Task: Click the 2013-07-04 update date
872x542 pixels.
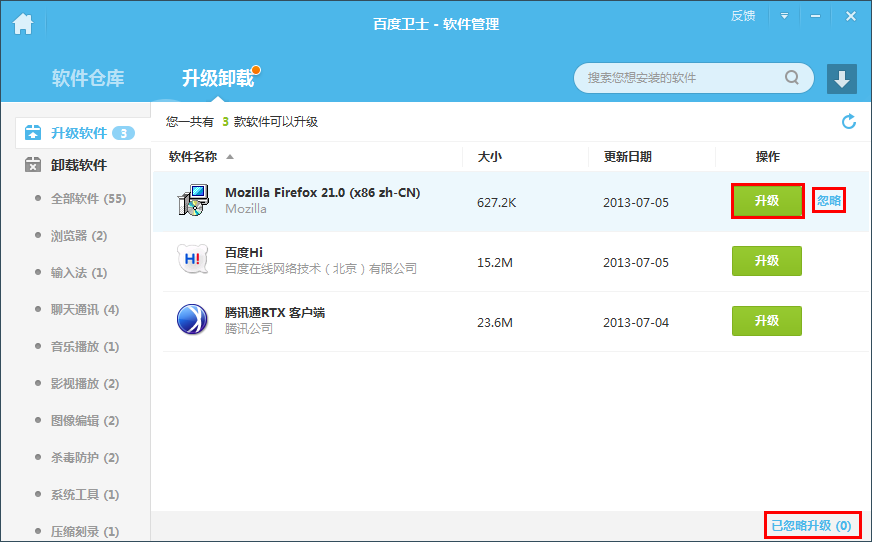Action: [x=636, y=322]
